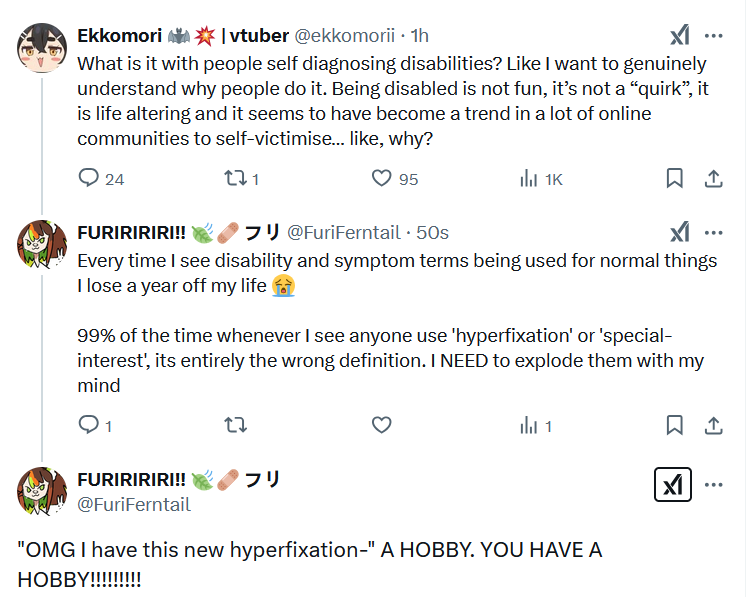Image resolution: width=752 pixels, height=597 pixels.
Task: Open more menu on the hobby tweet
Action: pos(713,485)
